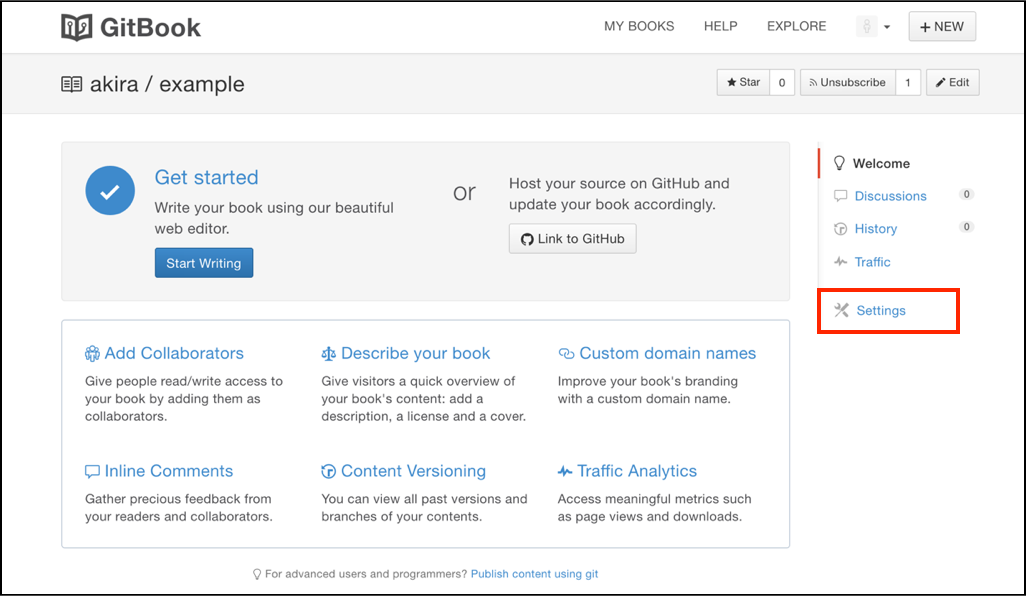The width and height of the screenshot is (1026, 596).
Task: Open Settings in the sidebar
Action: tap(881, 311)
